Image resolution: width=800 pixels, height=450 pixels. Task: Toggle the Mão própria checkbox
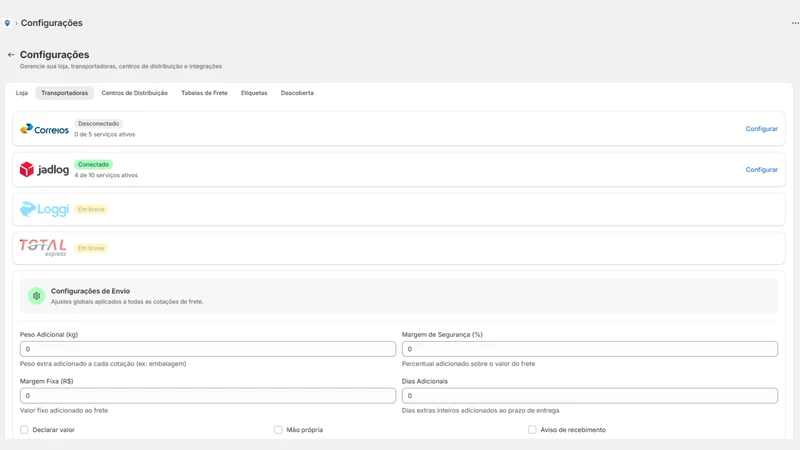[278, 430]
